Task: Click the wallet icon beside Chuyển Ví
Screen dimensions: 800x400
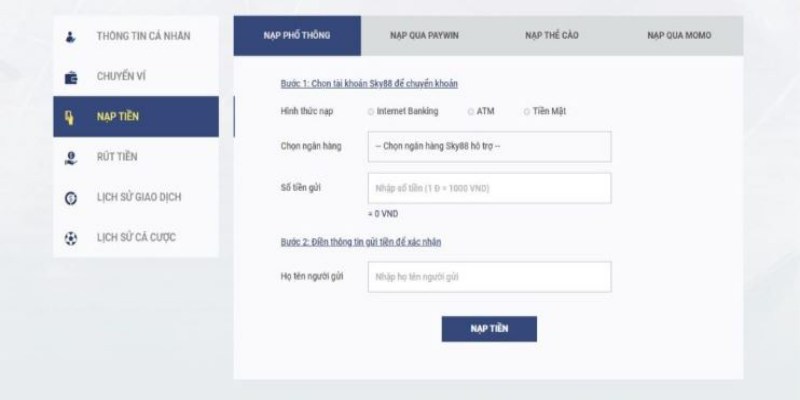Action: (71, 78)
